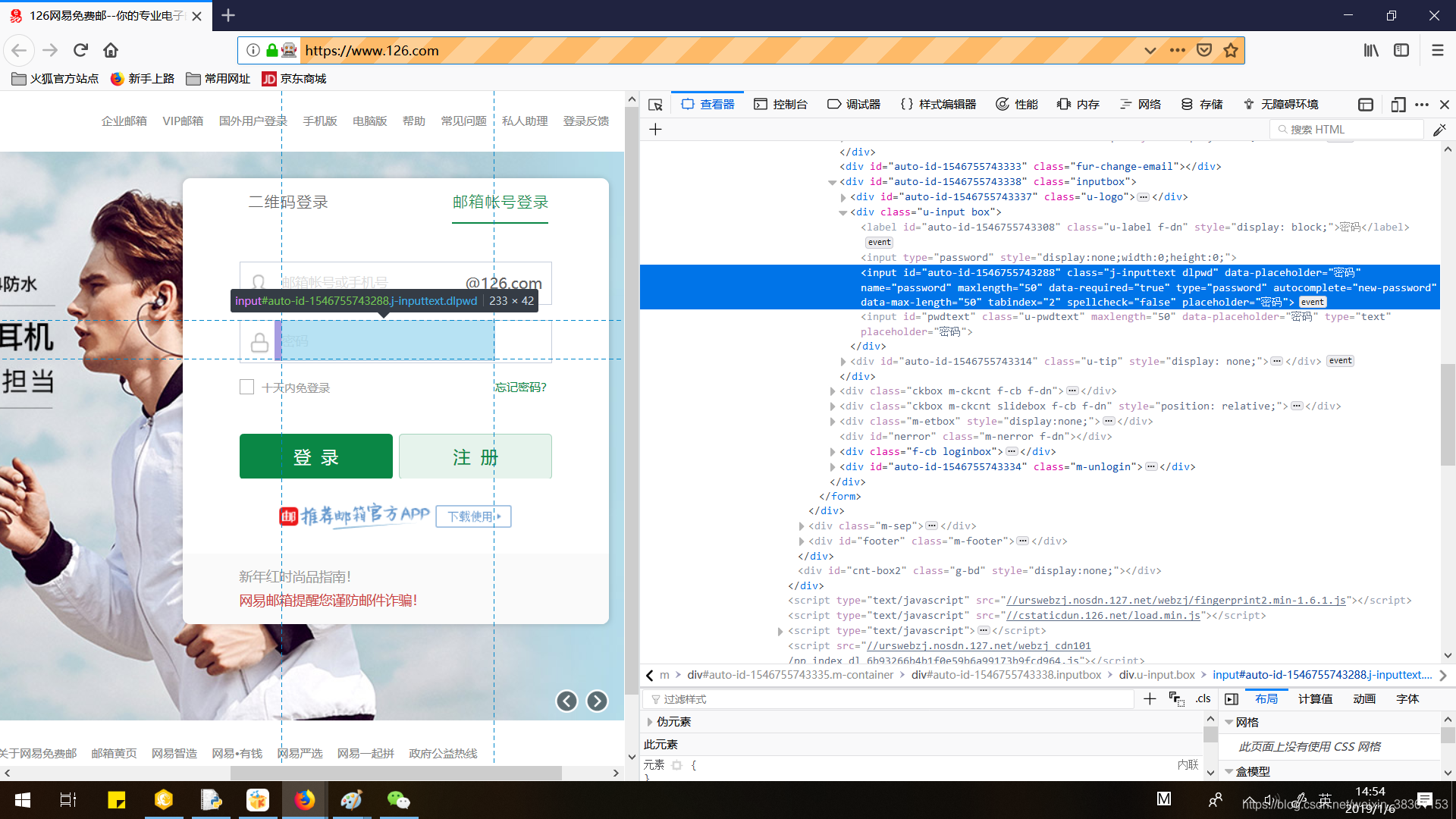Collapse the div u-input box node

[x=843, y=212]
